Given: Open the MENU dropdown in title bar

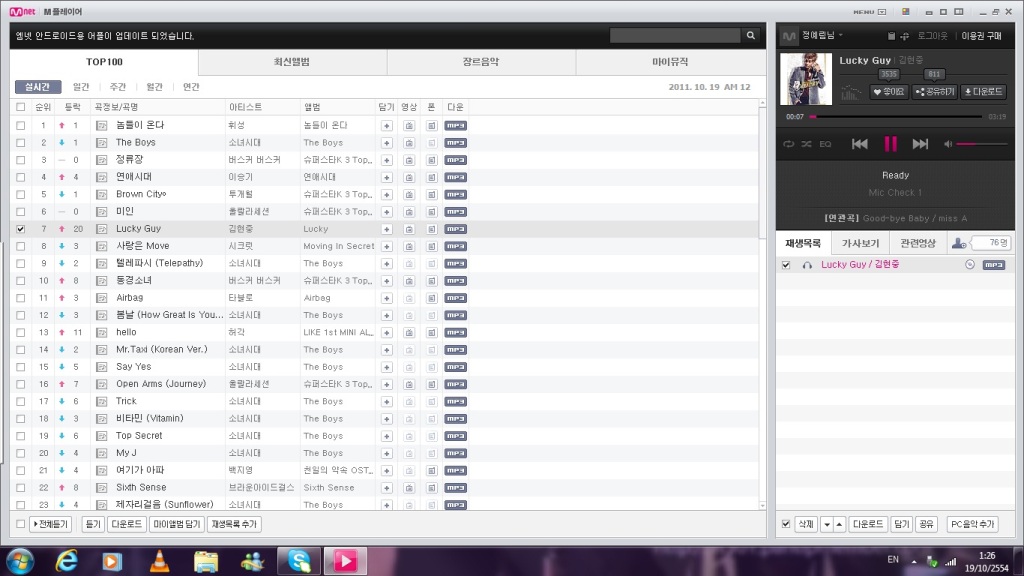Looking at the screenshot, I should 870,12.
